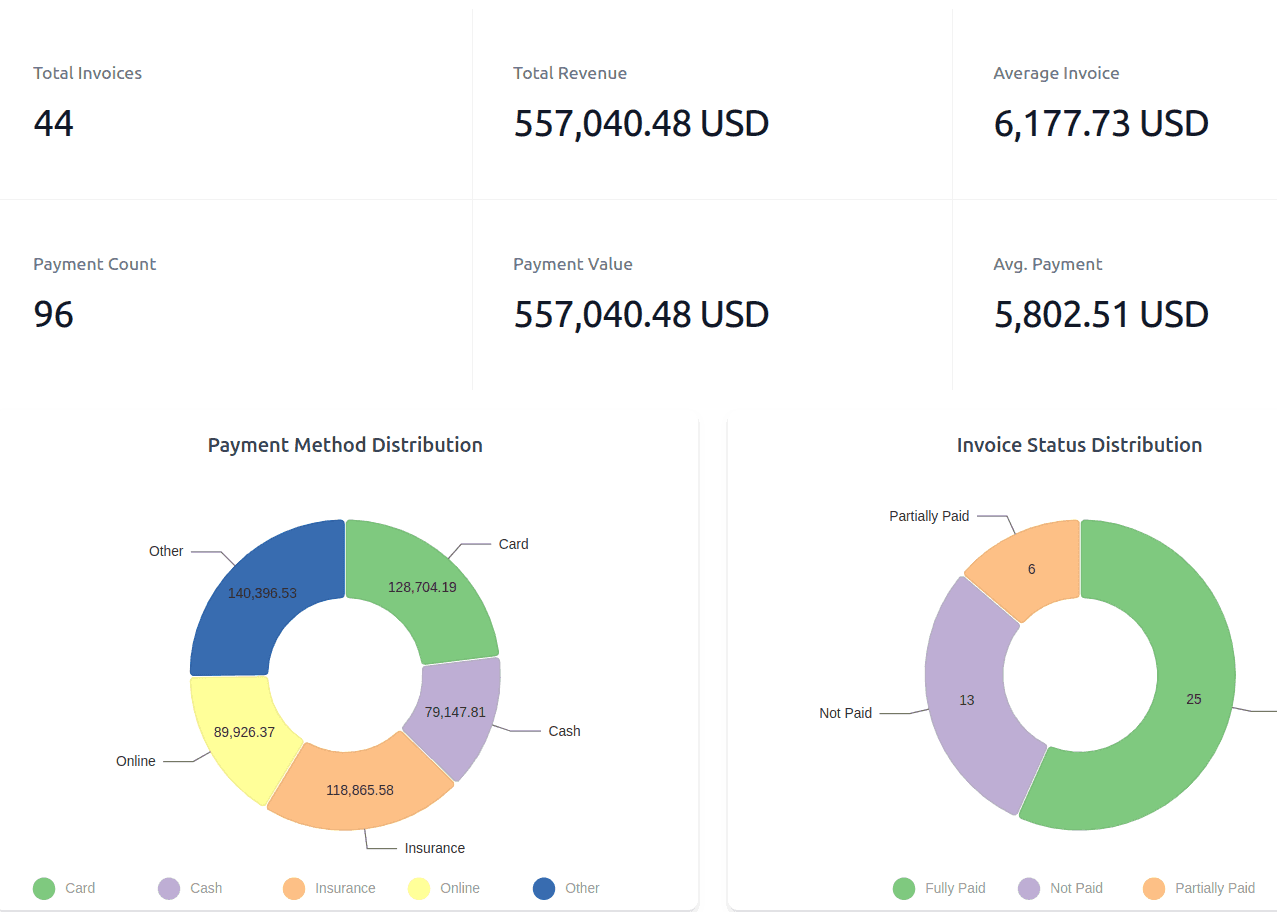Click the Invoice Status Distribution title

1079,445
